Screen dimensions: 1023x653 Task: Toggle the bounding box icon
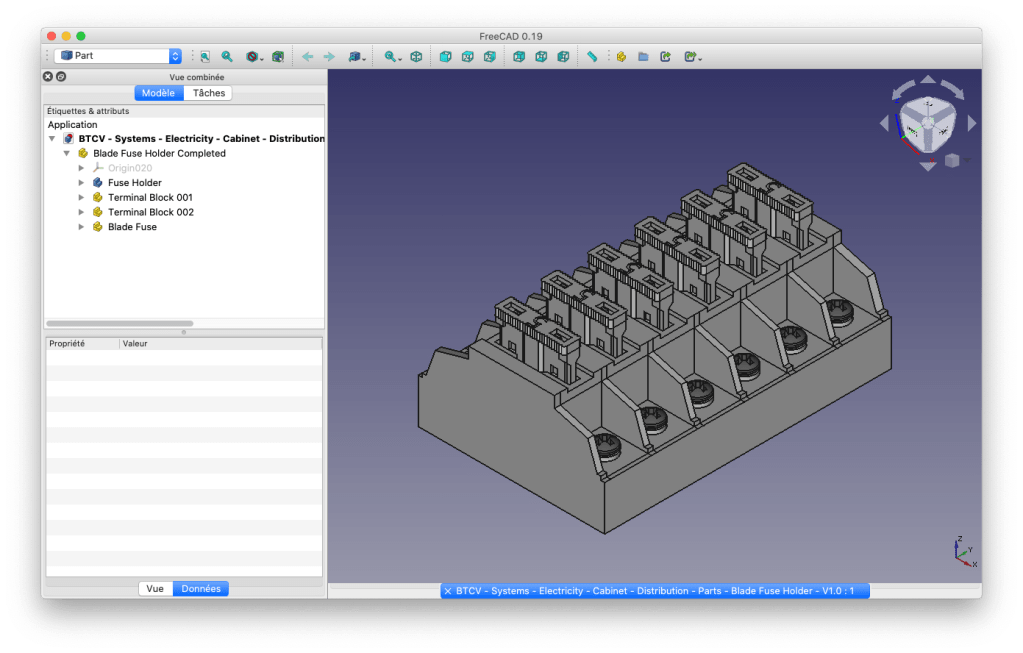(278, 57)
